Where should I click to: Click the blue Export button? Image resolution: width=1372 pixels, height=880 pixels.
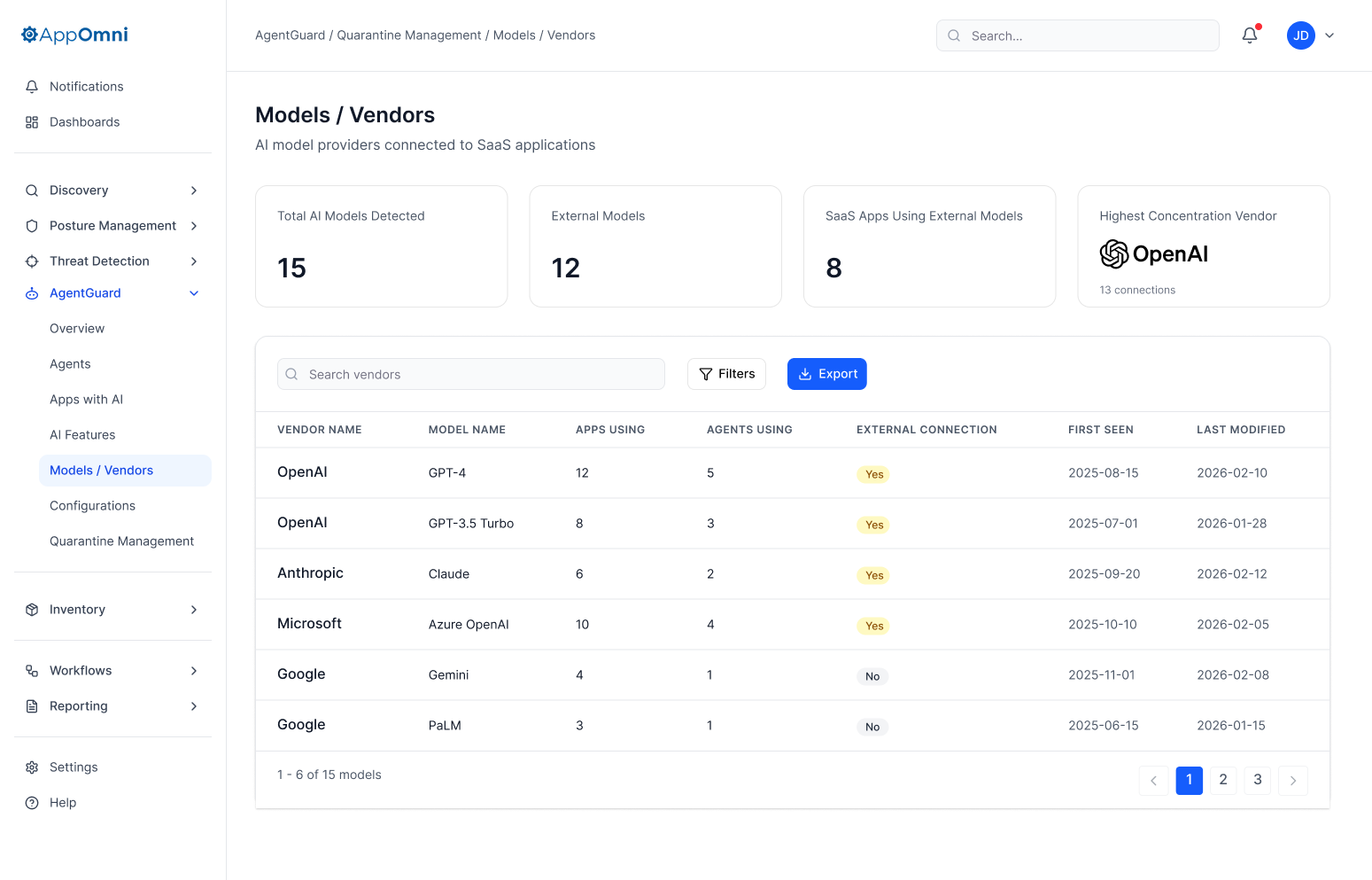[826, 373]
